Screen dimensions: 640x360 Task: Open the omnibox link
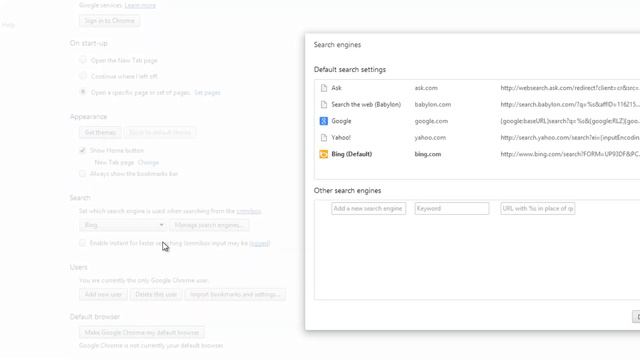coord(249,211)
